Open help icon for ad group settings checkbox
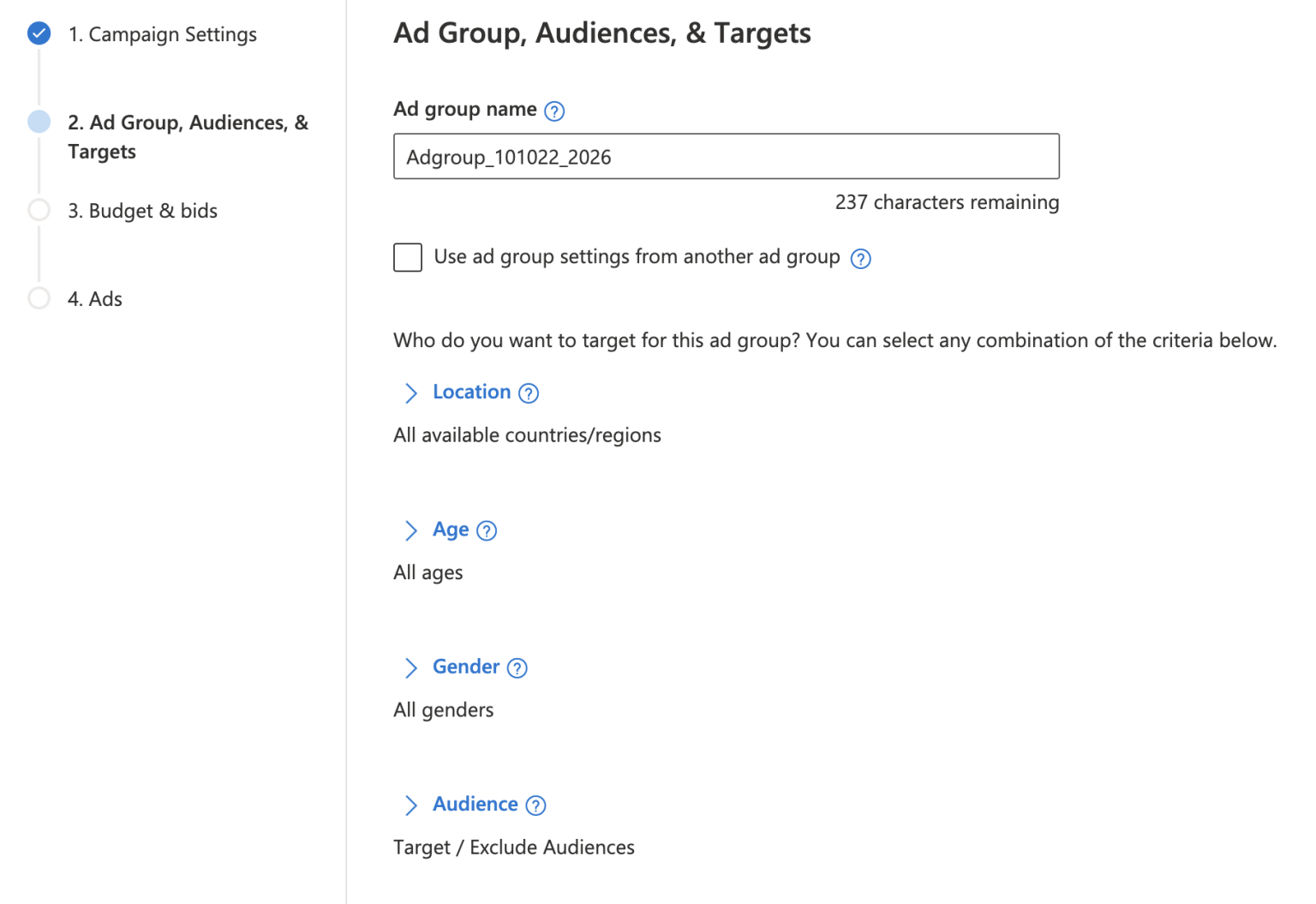1316x904 pixels. click(860, 259)
